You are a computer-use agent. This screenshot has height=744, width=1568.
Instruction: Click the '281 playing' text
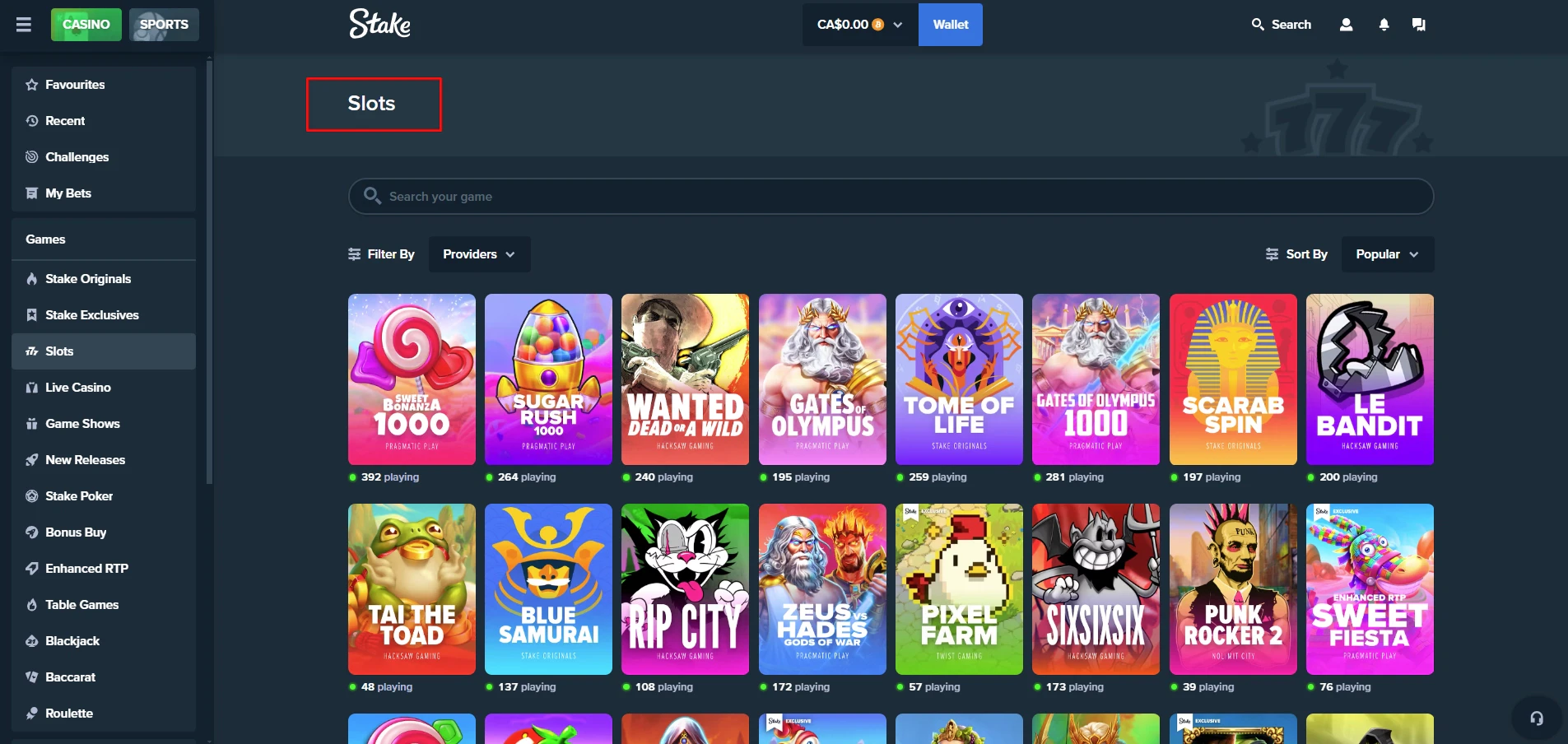[x=1074, y=477]
